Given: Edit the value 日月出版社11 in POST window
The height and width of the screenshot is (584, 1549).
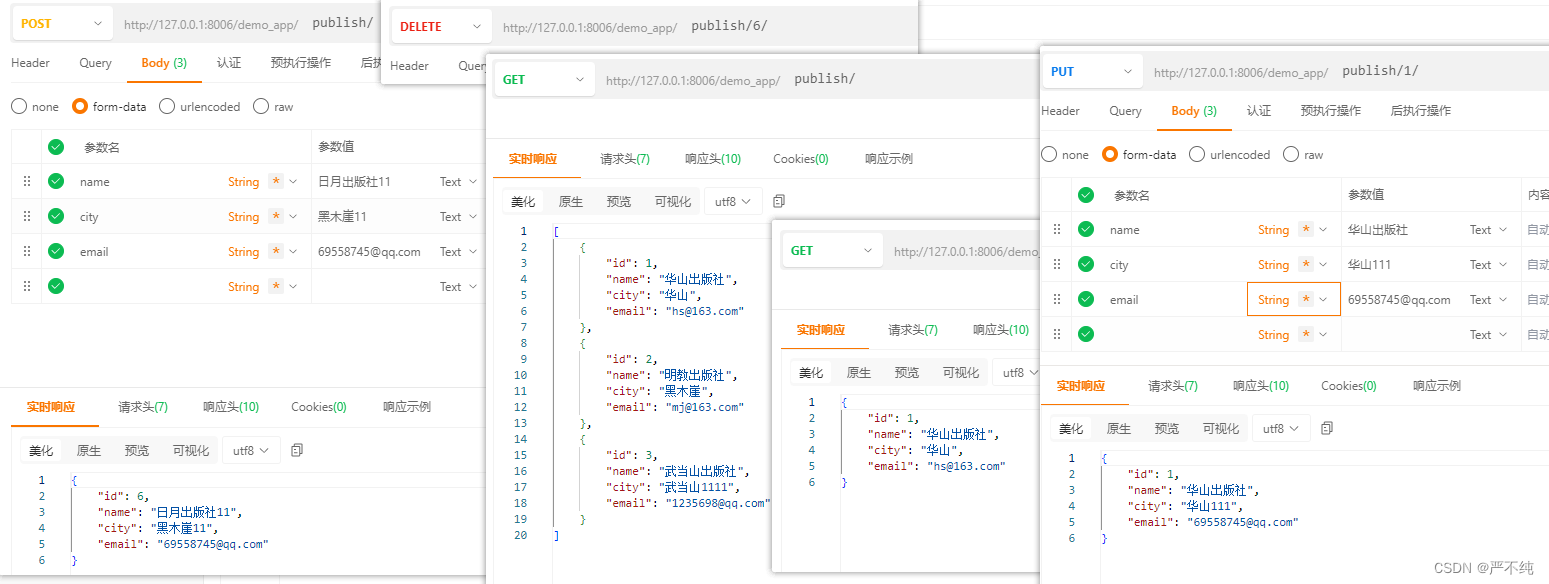Looking at the screenshot, I should click(x=354, y=182).
